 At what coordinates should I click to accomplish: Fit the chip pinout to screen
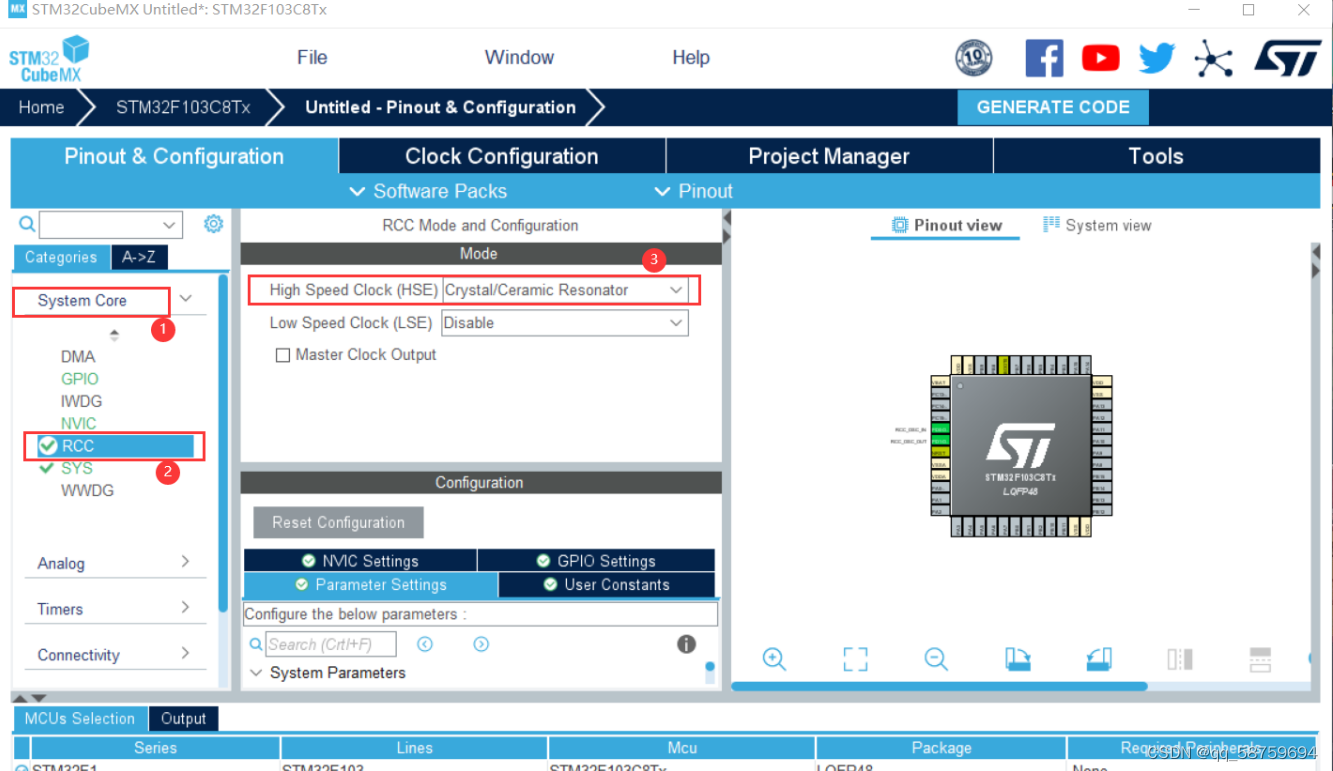(x=854, y=659)
